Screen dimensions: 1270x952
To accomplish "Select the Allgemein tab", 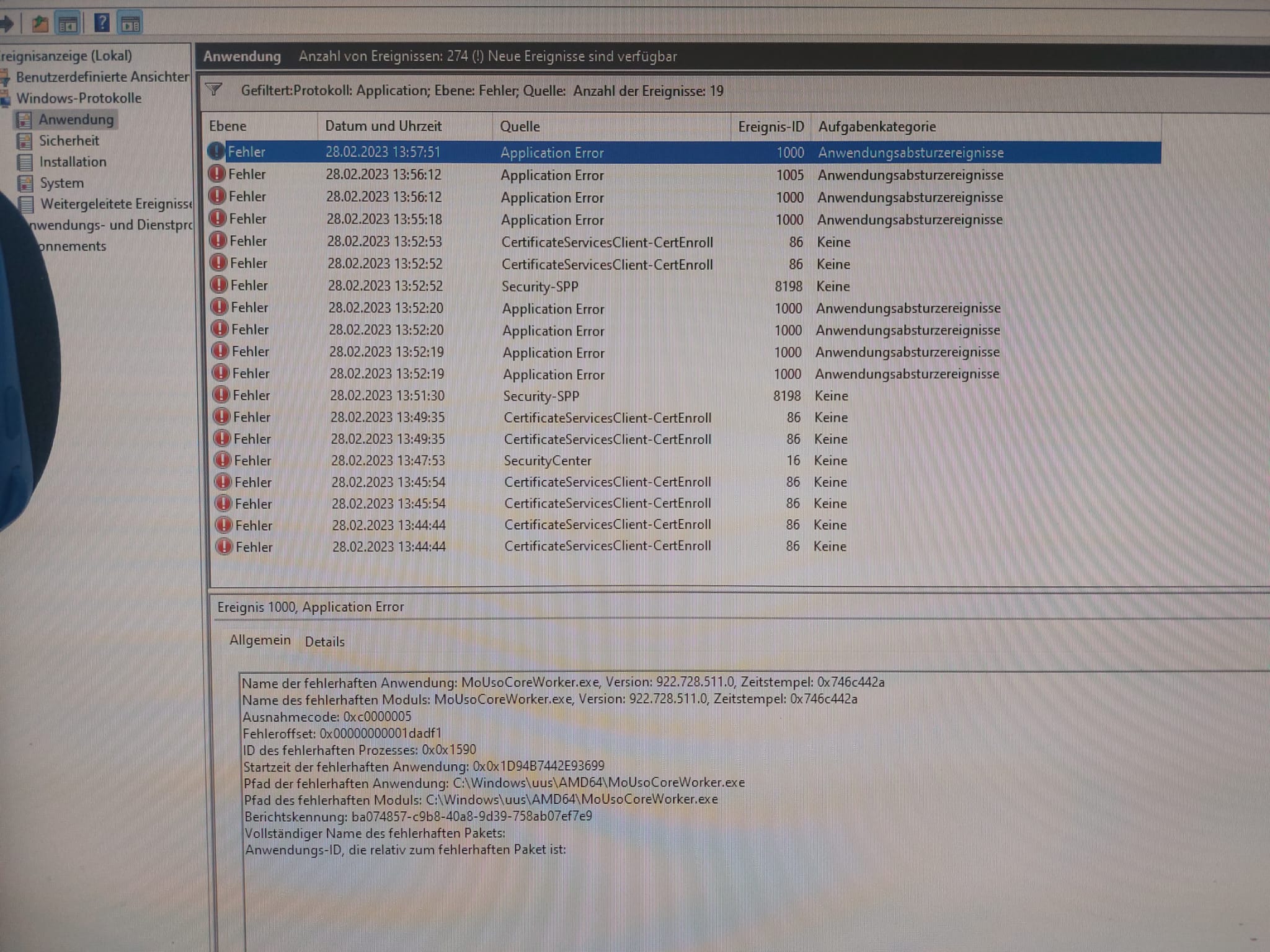I will tap(260, 640).
